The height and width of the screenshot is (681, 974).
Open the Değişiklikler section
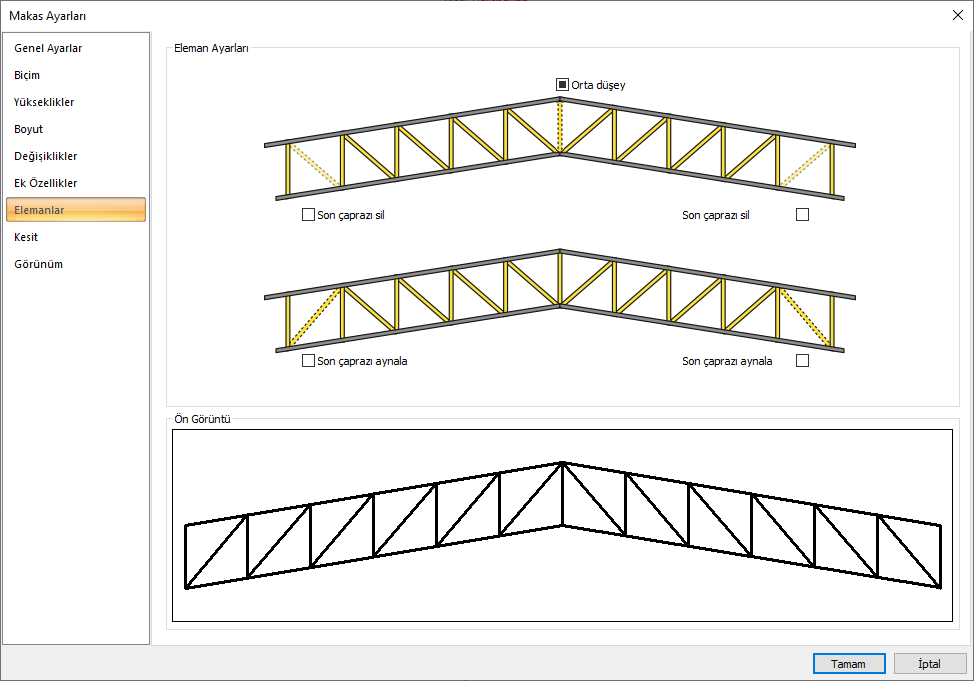[x=46, y=156]
